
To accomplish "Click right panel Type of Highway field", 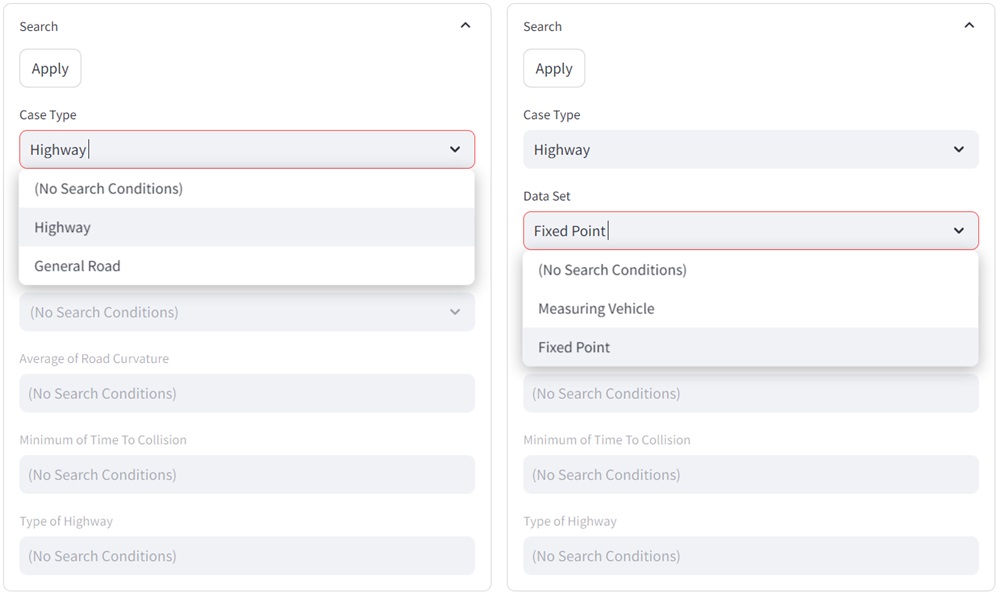I will click(x=750, y=556).
